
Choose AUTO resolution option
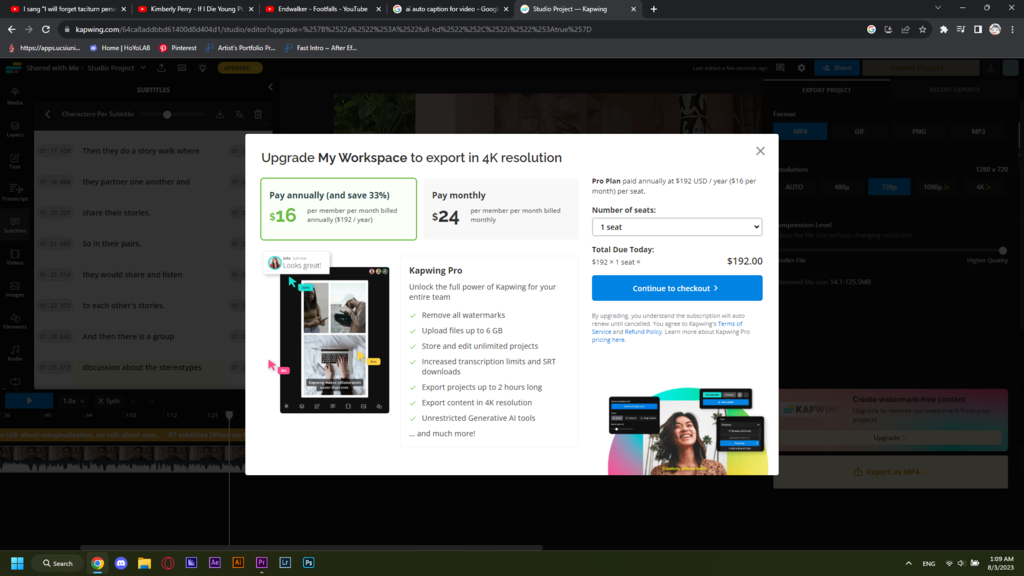pos(794,187)
